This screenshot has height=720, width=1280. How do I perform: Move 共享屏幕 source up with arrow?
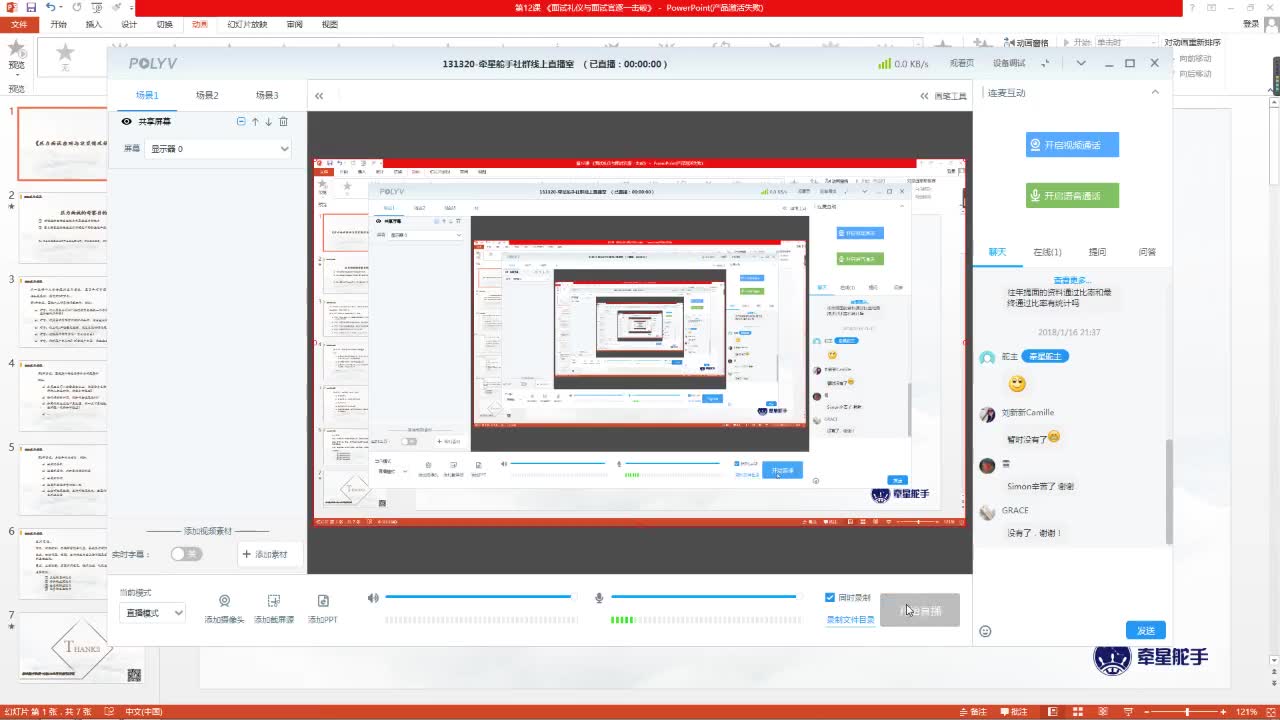tap(255, 121)
